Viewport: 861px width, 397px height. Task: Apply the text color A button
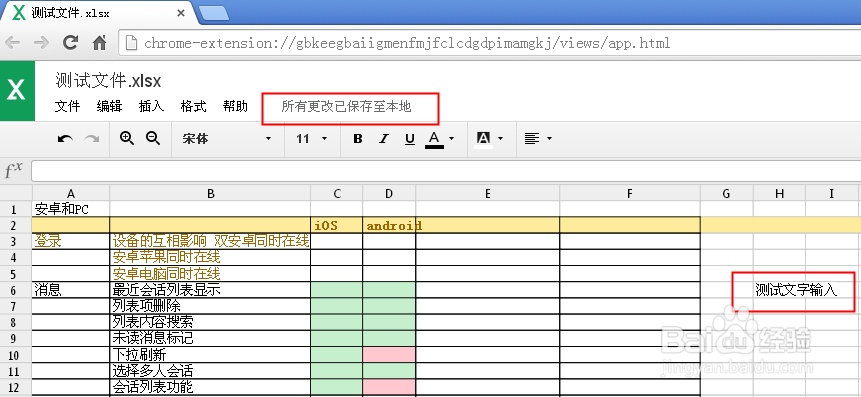click(x=434, y=139)
